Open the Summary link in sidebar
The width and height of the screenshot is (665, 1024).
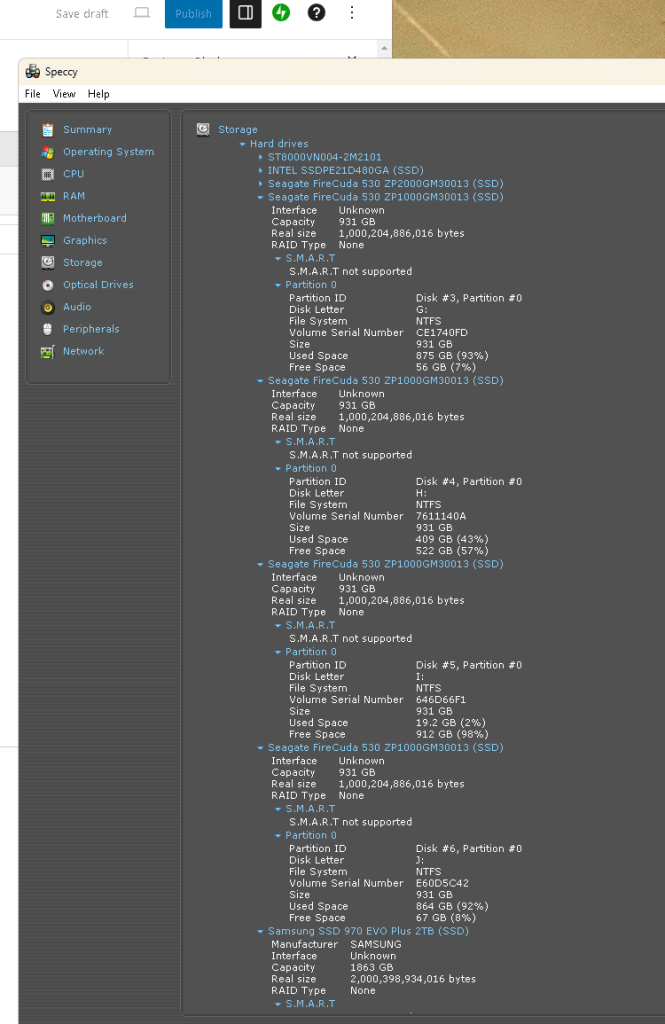click(x=88, y=130)
